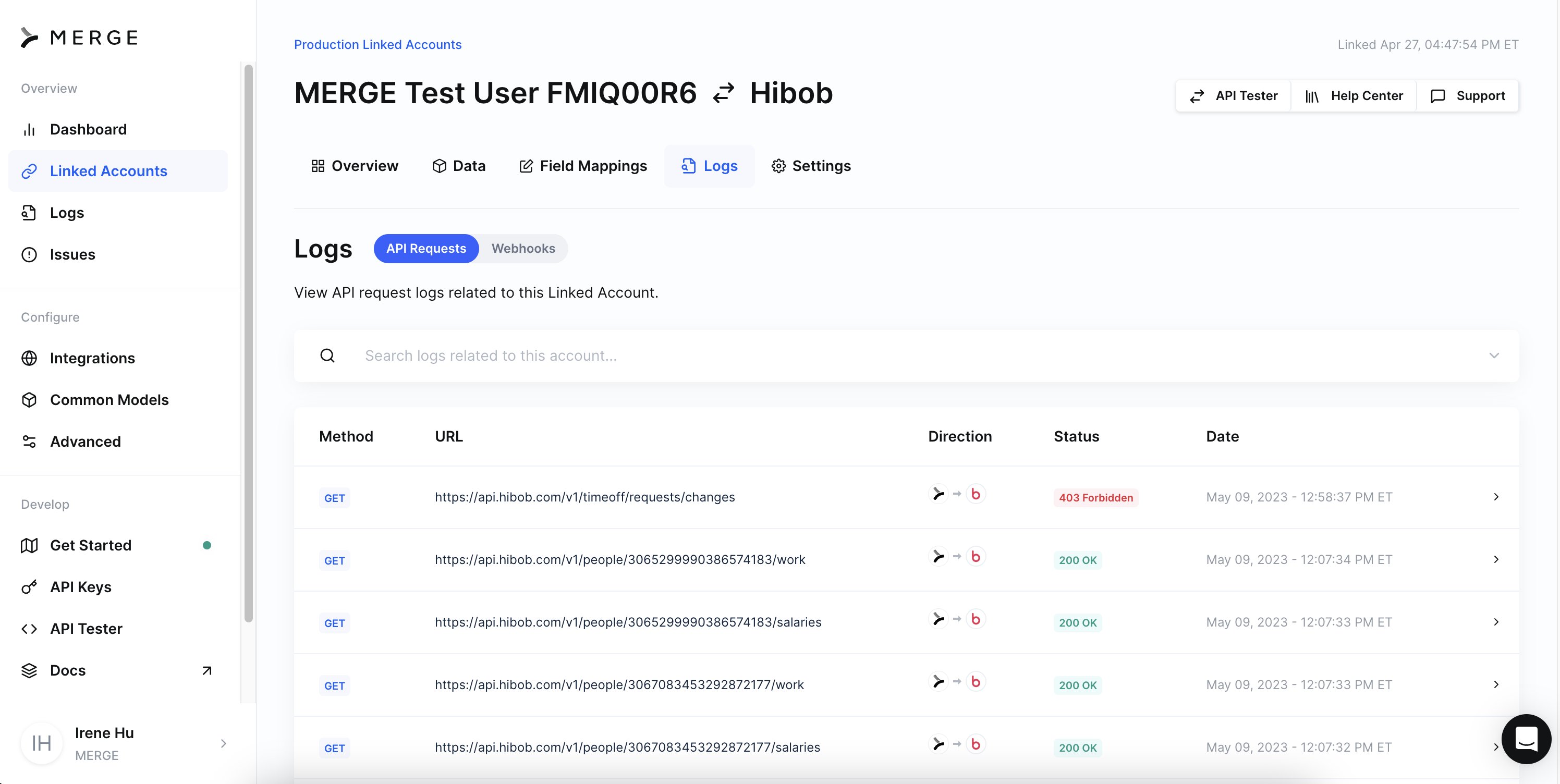
Task: Click the API Keys key icon
Action: coord(29,586)
